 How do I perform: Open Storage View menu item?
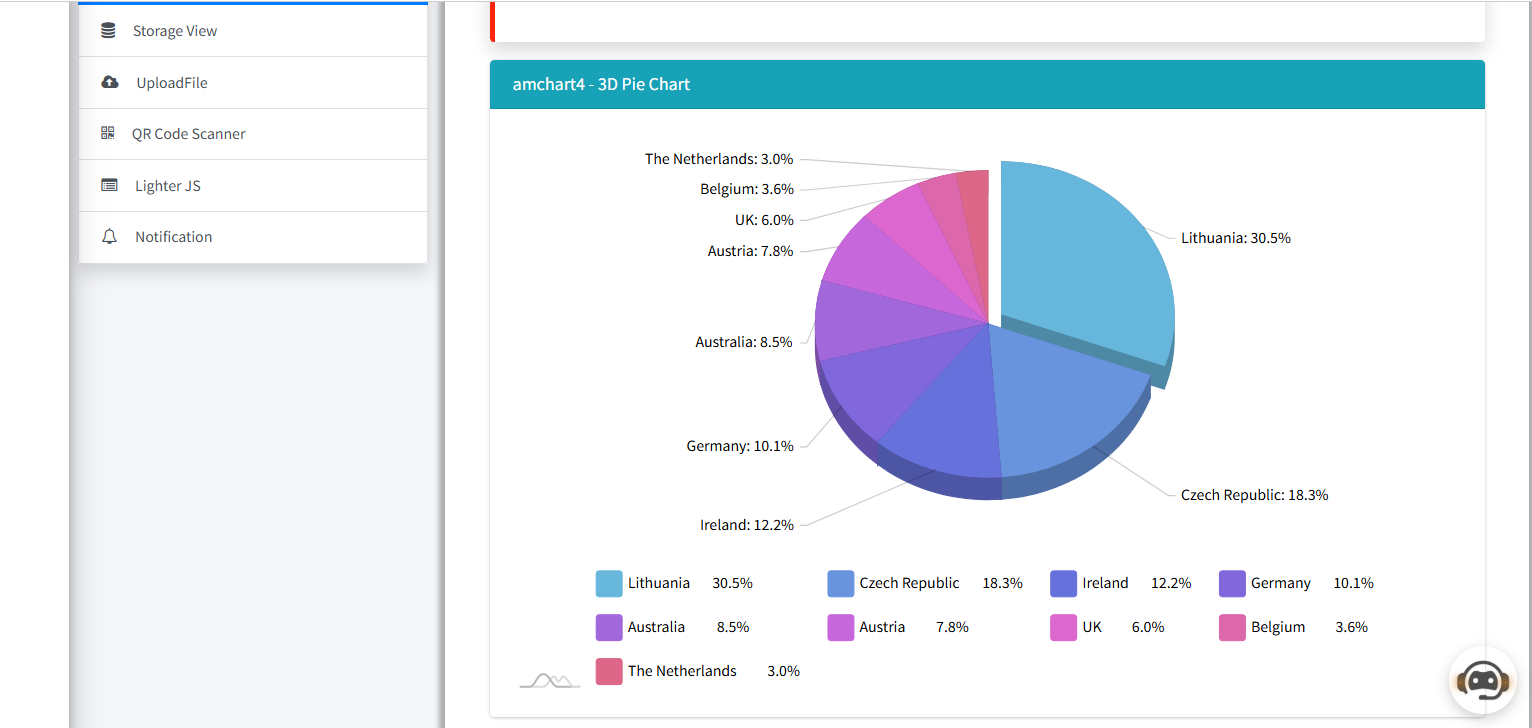(x=253, y=31)
